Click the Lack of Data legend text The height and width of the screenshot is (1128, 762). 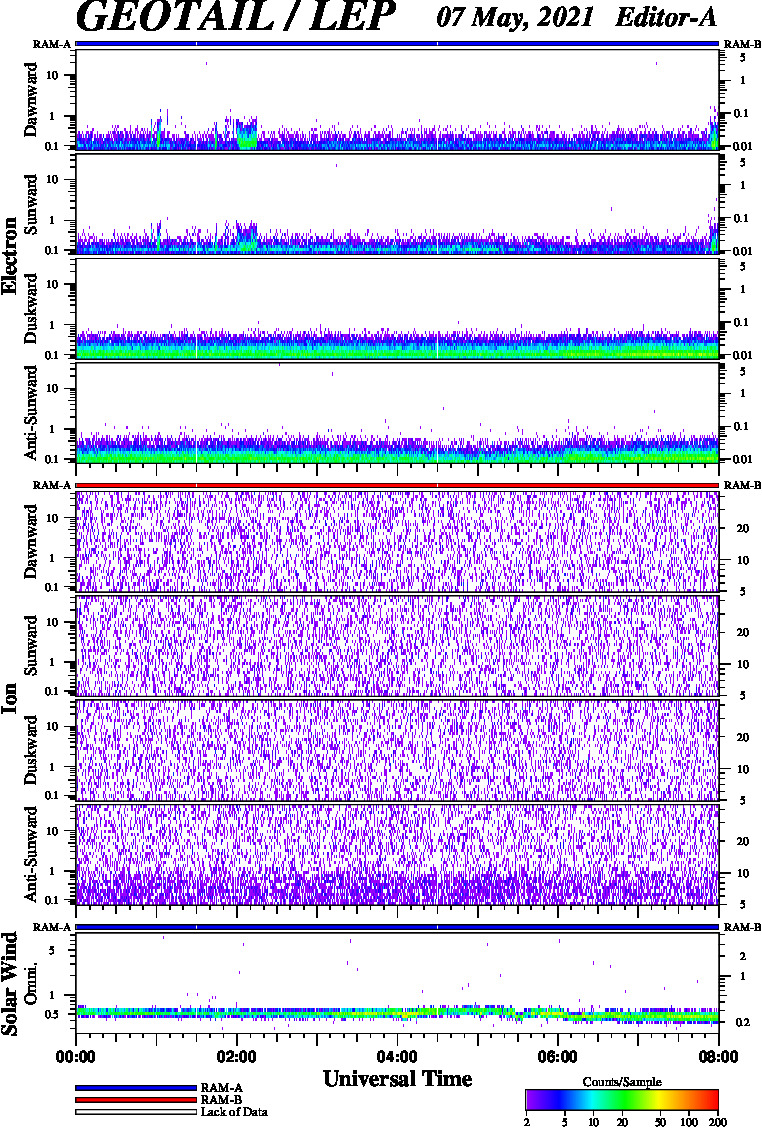pyautogui.click(x=234, y=1112)
